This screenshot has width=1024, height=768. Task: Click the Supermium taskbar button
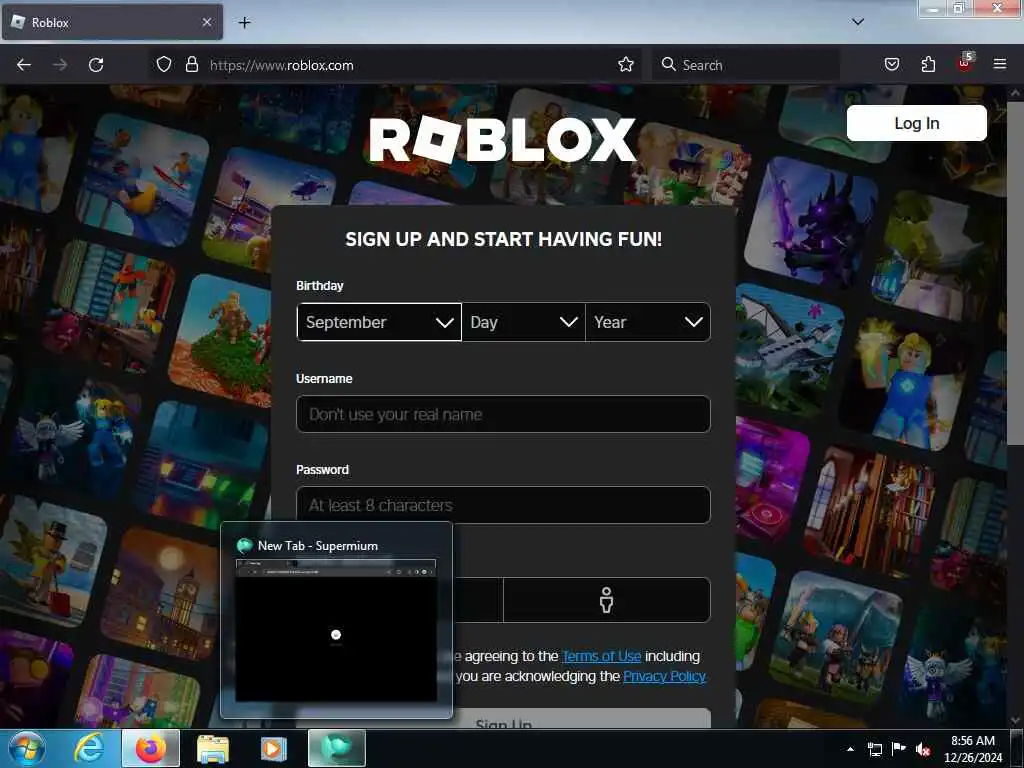(x=337, y=748)
